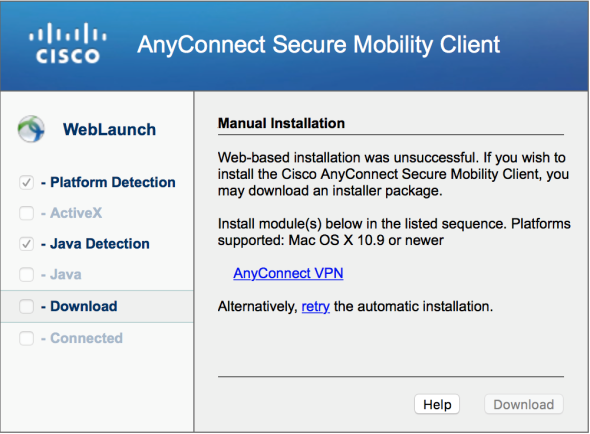Click the Help button
Image resolution: width=590 pixels, height=434 pixels.
(x=437, y=404)
